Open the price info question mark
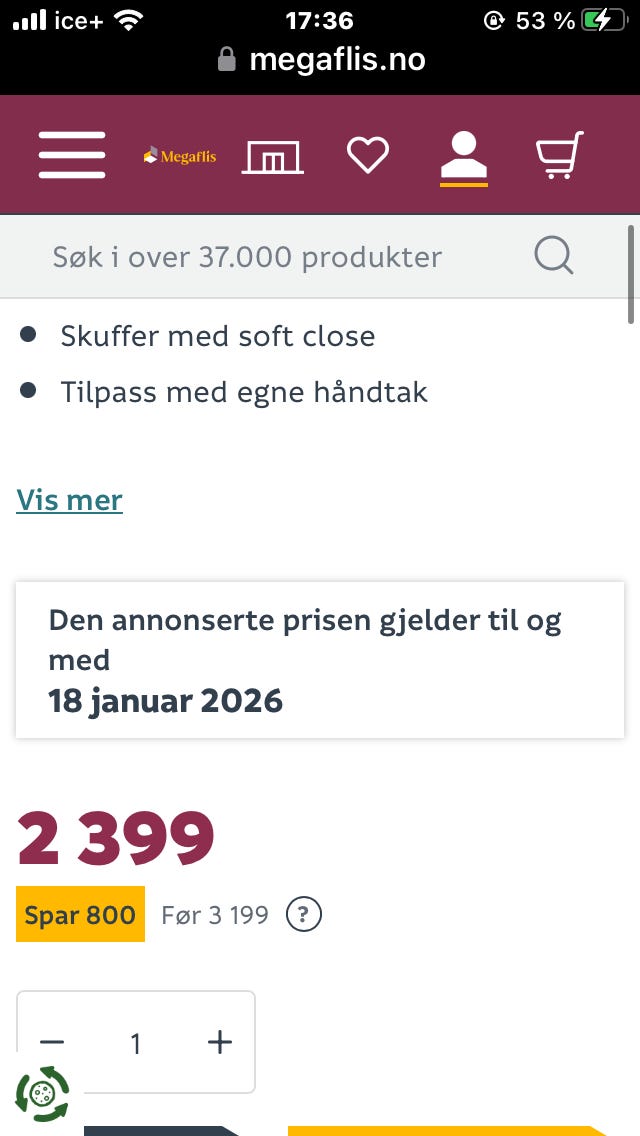The width and height of the screenshot is (640, 1136). click(304, 915)
